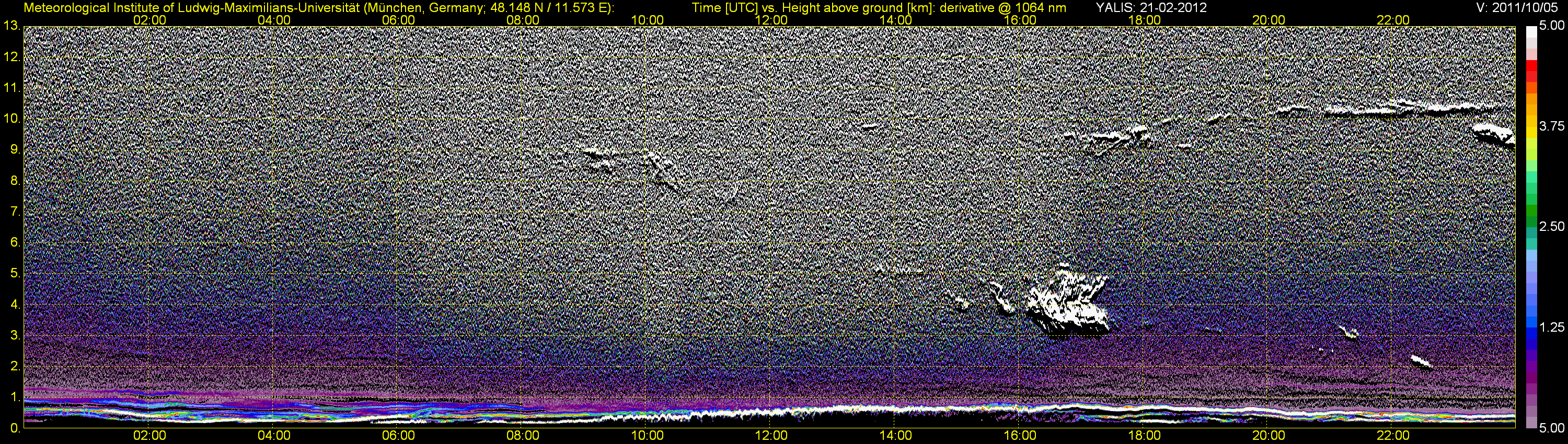Screen dimensions: 1568x444
Task: Click the 08:00 label on the bottom time axis
Action: pos(523,436)
